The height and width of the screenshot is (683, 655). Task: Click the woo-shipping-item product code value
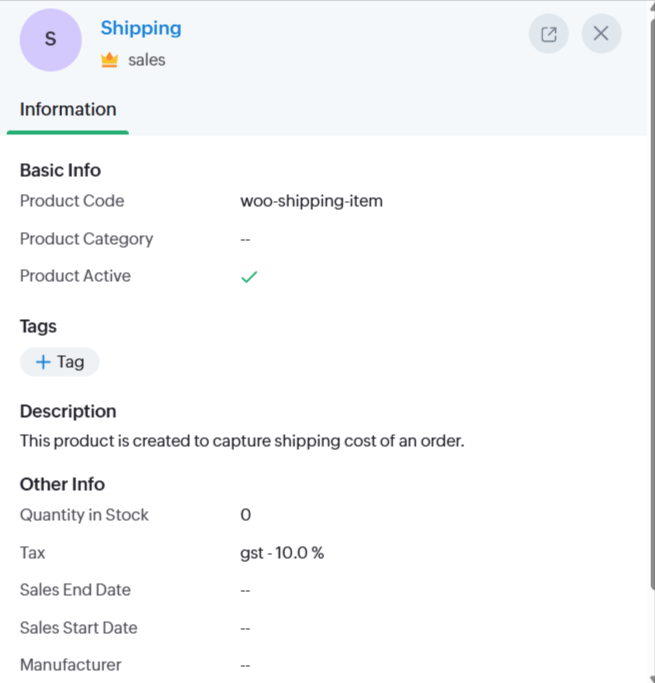pyautogui.click(x=311, y=201)
